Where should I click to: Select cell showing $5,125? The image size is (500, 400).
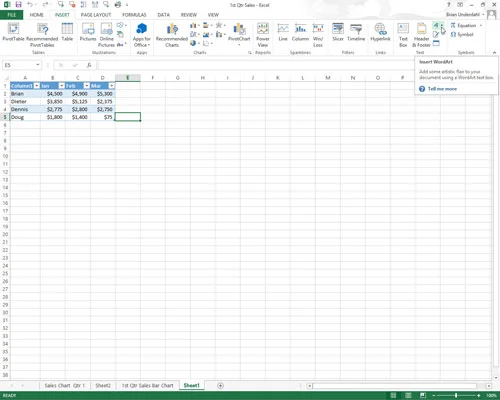78,101
